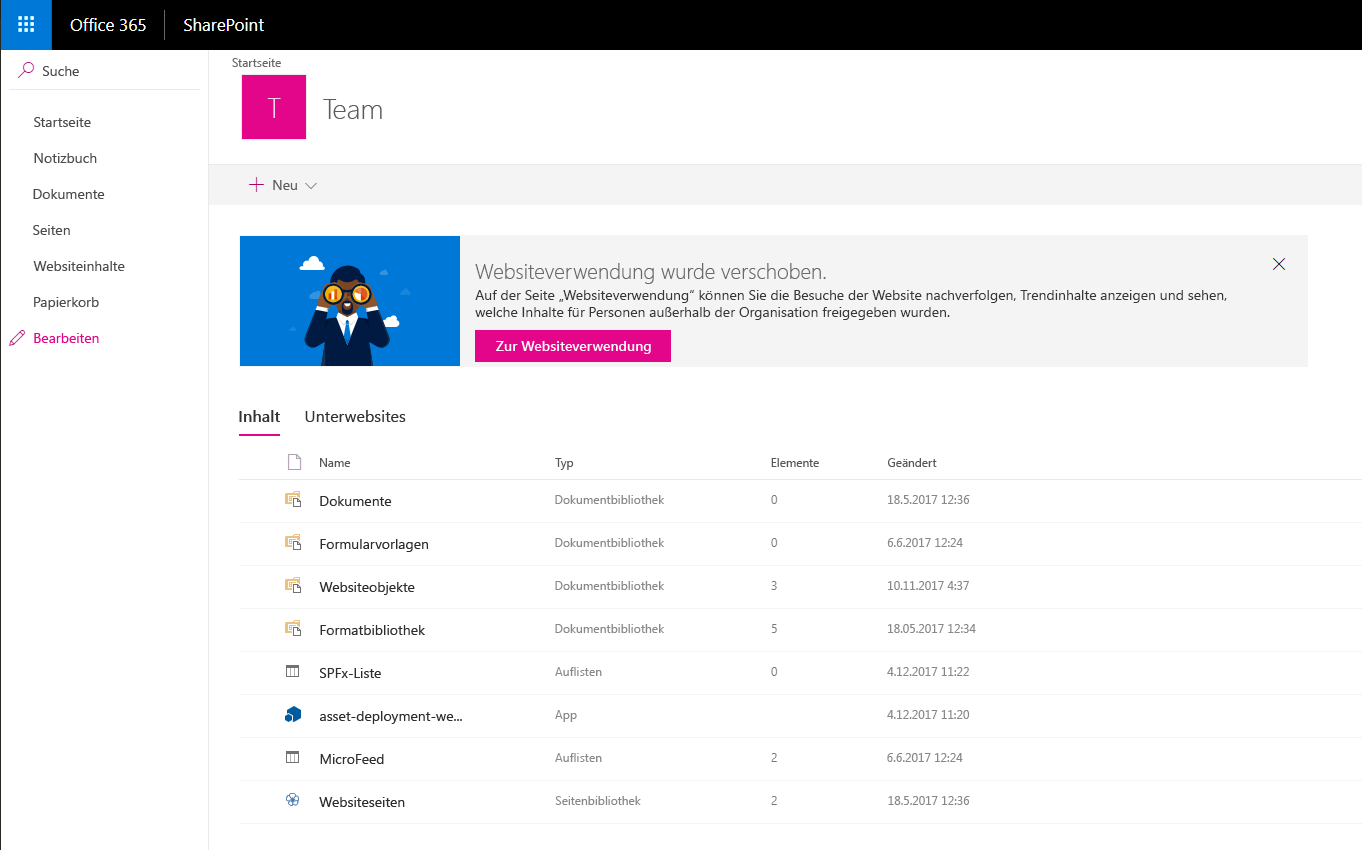
Task: Expand the Neu dropdown chevron
Action: click(x=310, y=185)
